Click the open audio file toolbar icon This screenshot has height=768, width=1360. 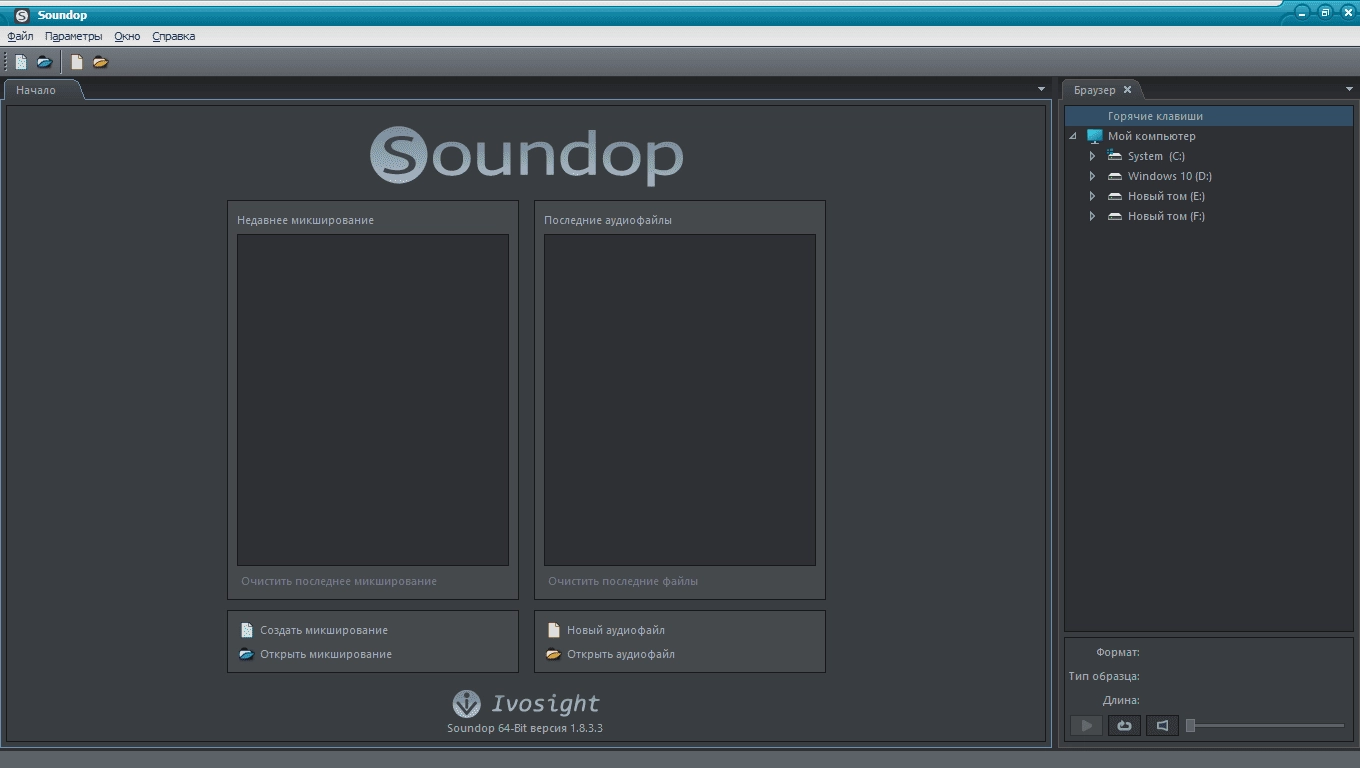point(101,62)
